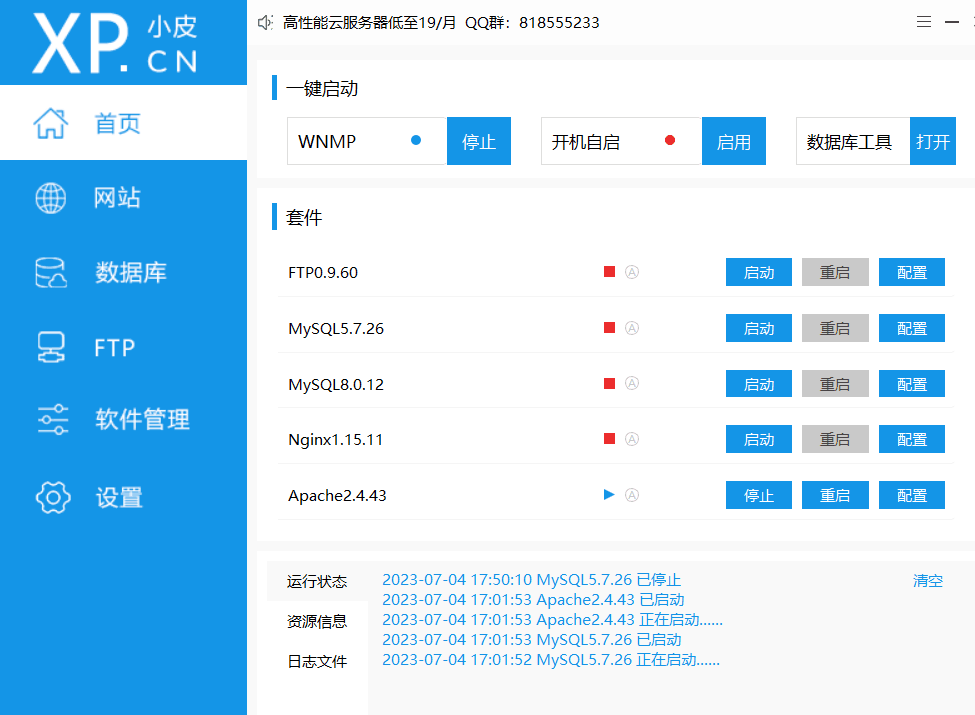This screenshot has width=975, height=715.
Task: Click the XP 小皮 logo
Action: 116,43
